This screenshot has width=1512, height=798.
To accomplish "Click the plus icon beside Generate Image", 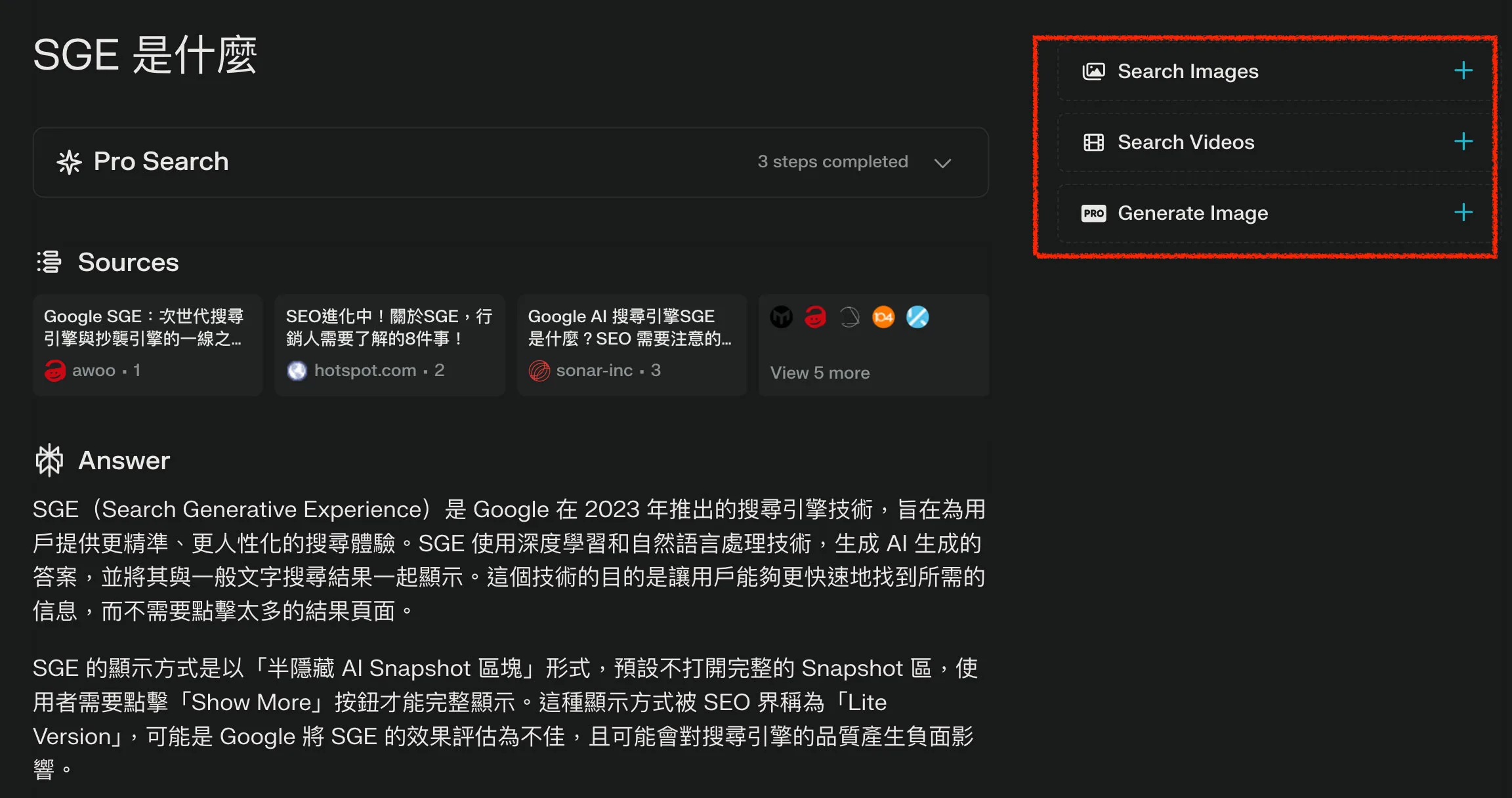I will coord(1463,212).
